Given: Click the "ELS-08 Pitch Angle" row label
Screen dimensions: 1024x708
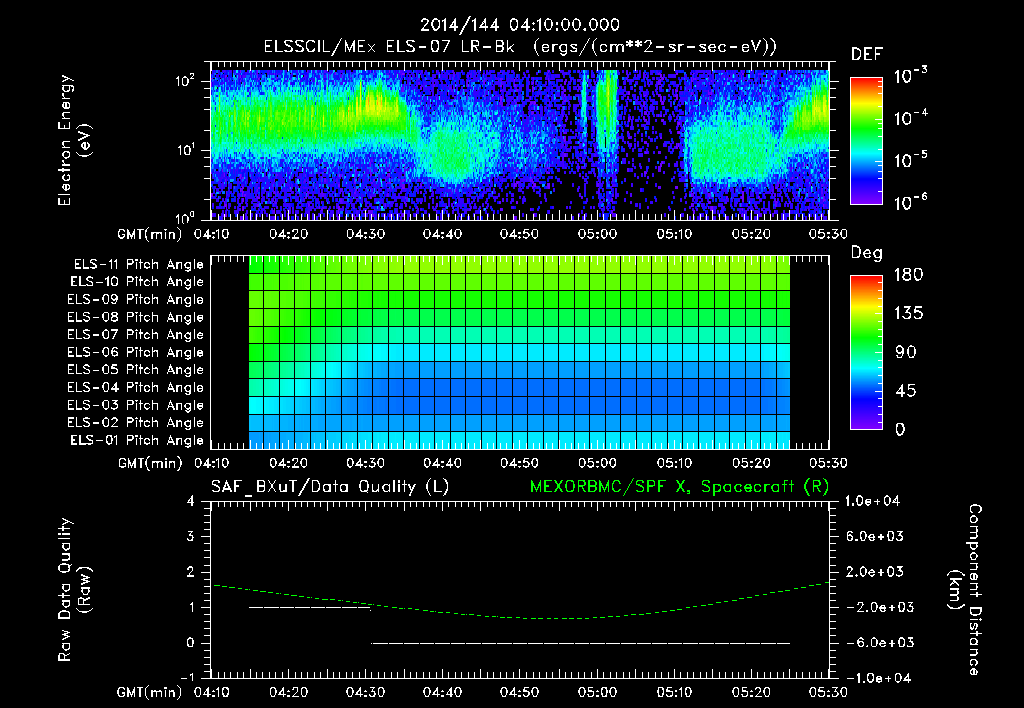Looking at the screenshot, I should [136, 317].
